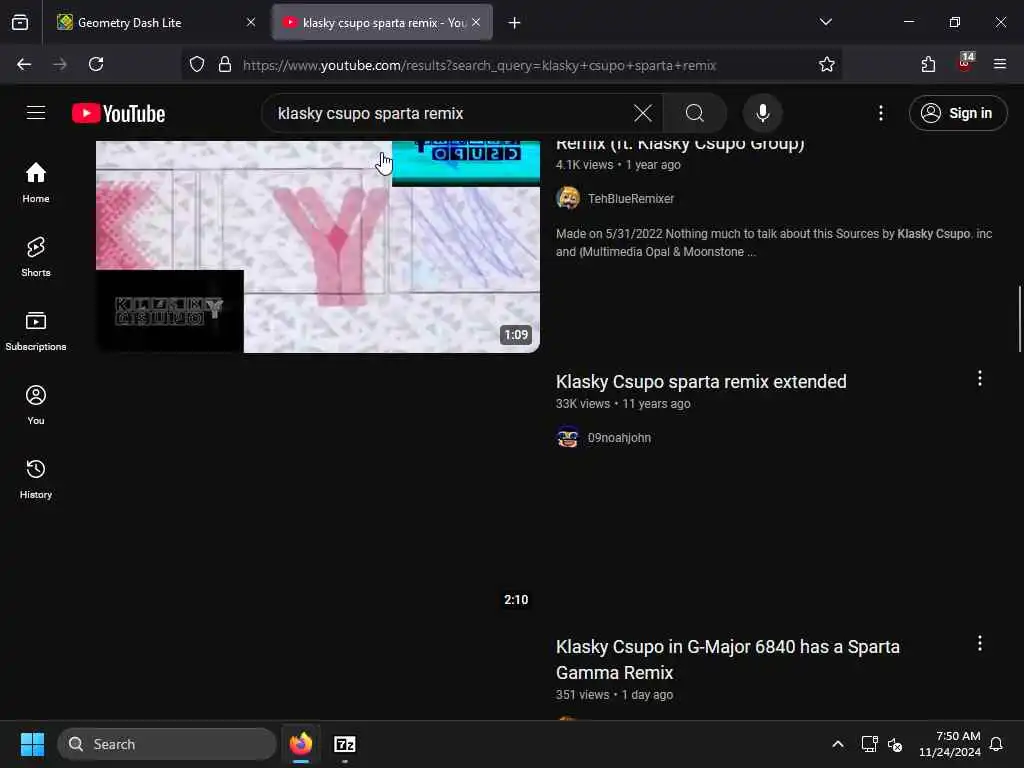View site security lock info

(x=225, y=64)
